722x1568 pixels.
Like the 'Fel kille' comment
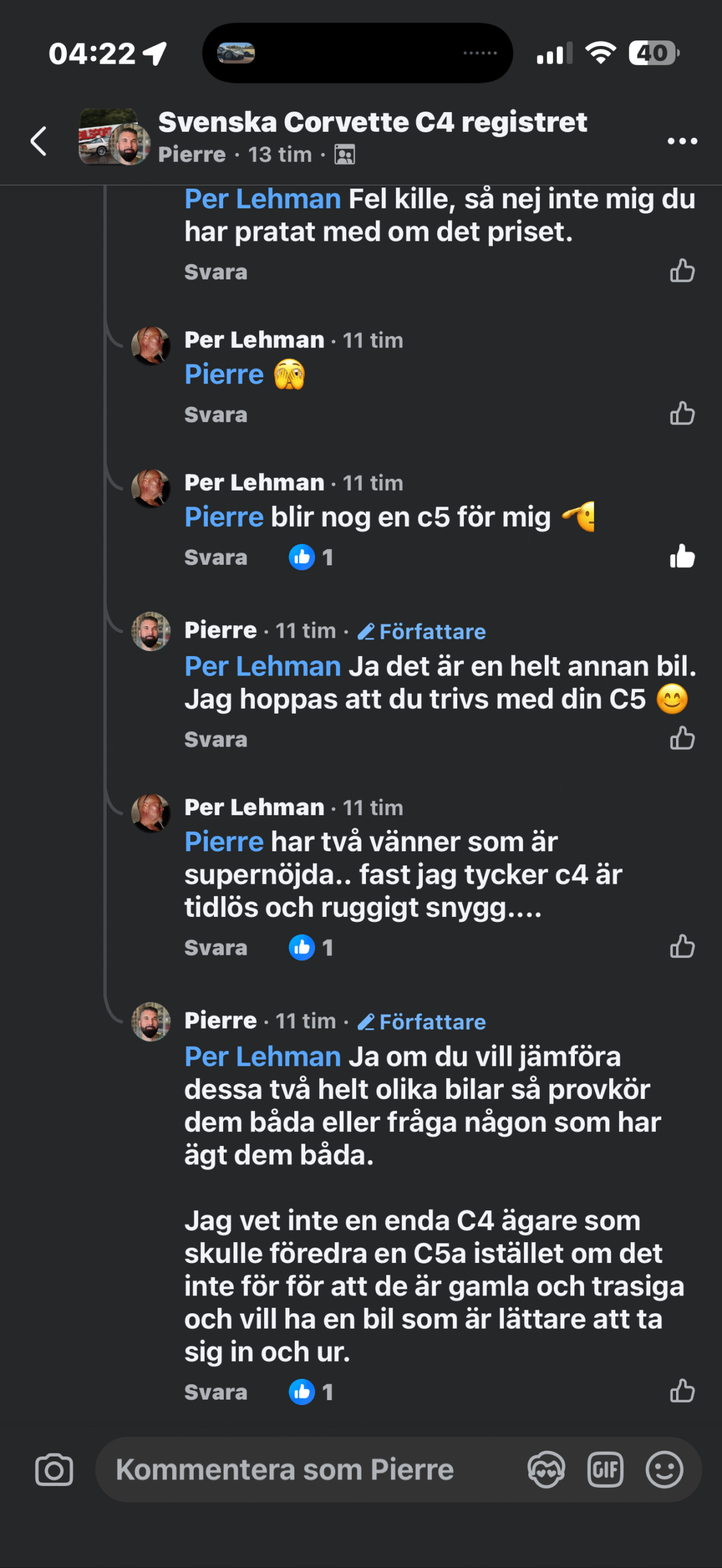pyautogui.click(x=682, y=271)
